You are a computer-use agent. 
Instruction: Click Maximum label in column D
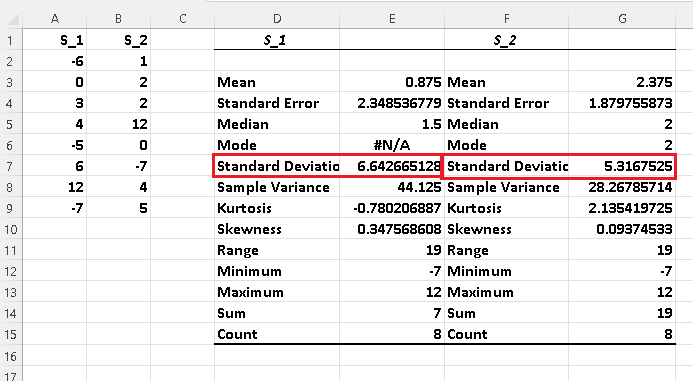coord(250,293)
